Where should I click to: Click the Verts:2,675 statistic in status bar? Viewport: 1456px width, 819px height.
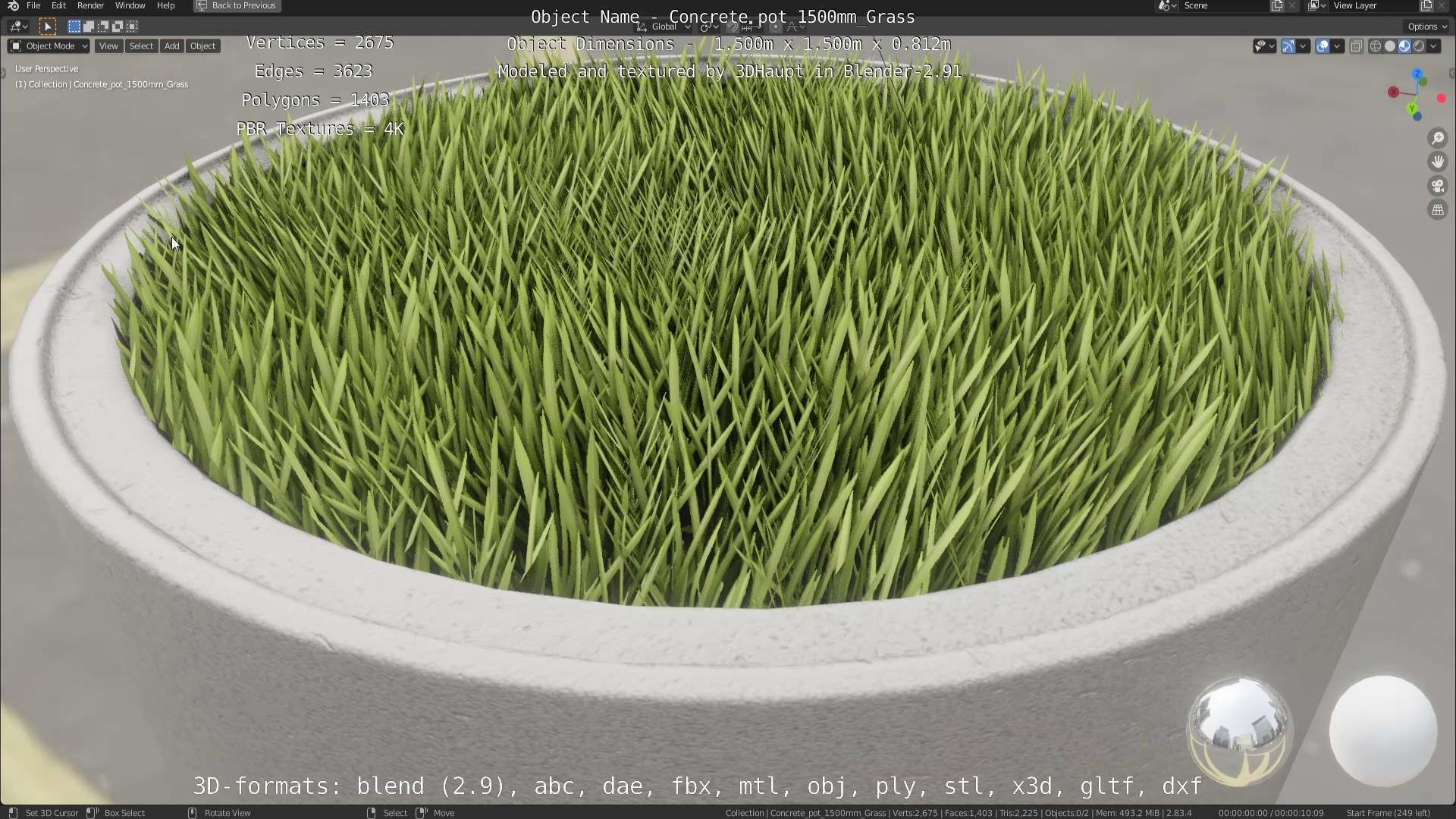[x=915, y=812]
